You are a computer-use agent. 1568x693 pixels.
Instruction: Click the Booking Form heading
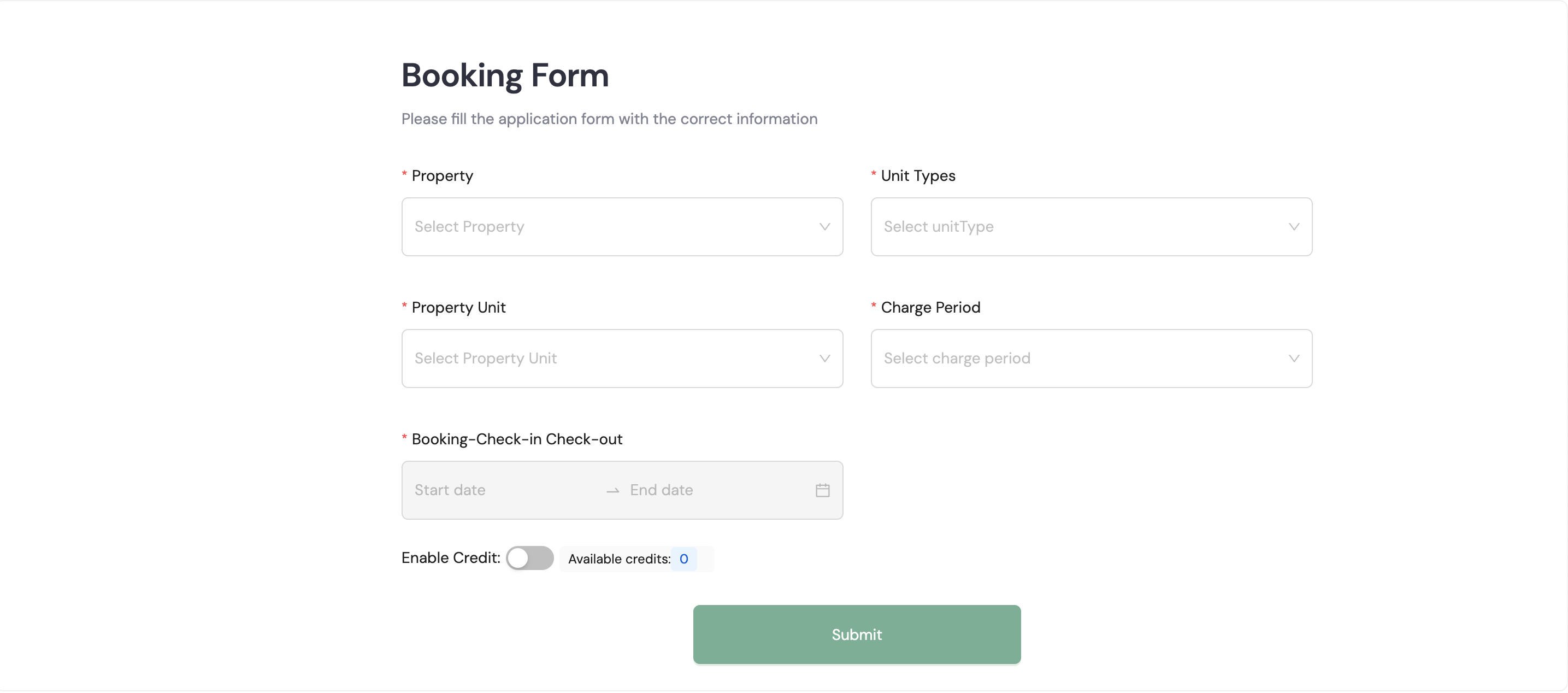click(505, 75)
